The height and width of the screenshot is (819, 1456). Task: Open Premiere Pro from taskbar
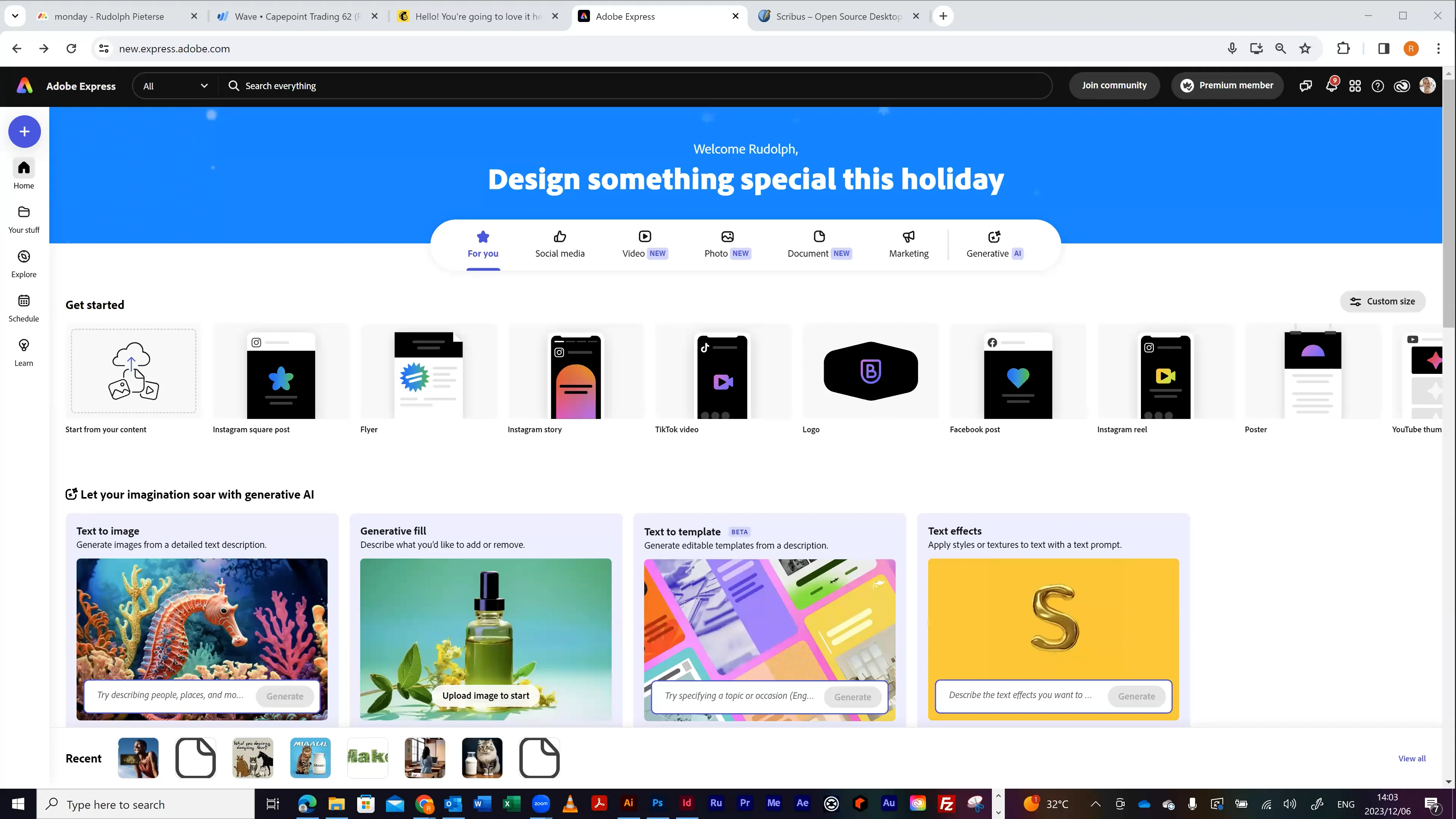745,803
